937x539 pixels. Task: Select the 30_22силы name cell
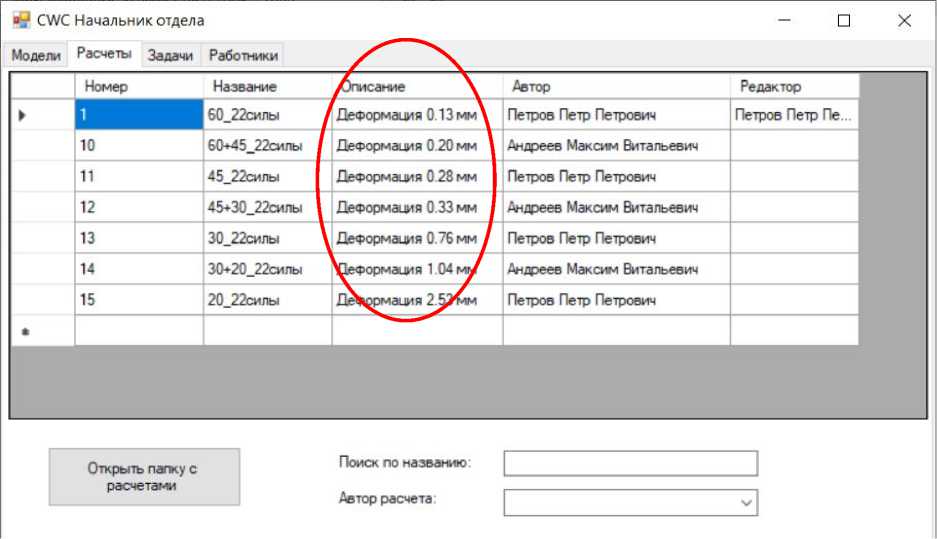click(x=267, y=238)
